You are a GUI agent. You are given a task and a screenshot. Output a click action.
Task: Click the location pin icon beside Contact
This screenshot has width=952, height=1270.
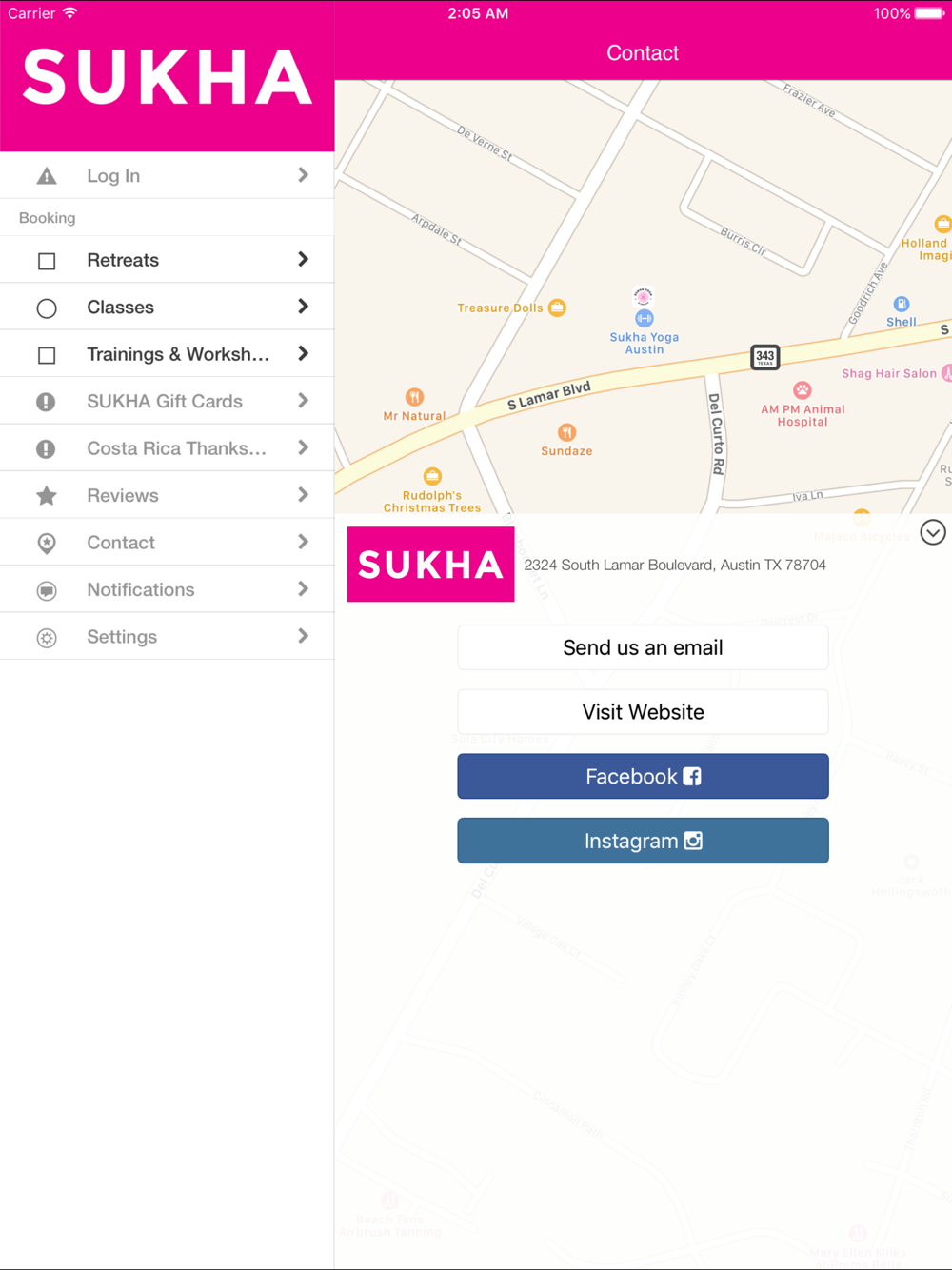click(46, 543)
